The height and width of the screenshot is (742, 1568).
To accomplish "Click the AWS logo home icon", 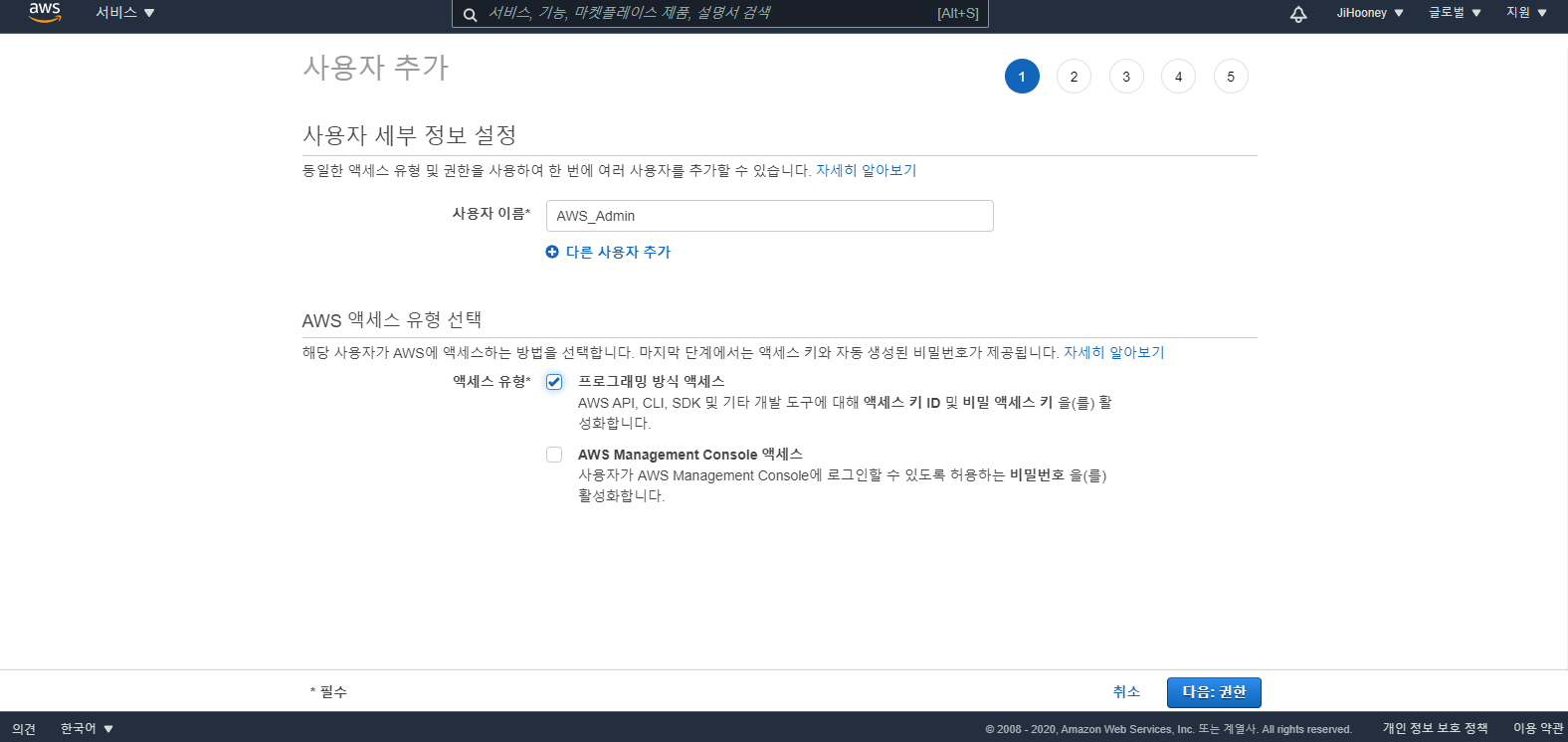I will [x=45, y=12].
